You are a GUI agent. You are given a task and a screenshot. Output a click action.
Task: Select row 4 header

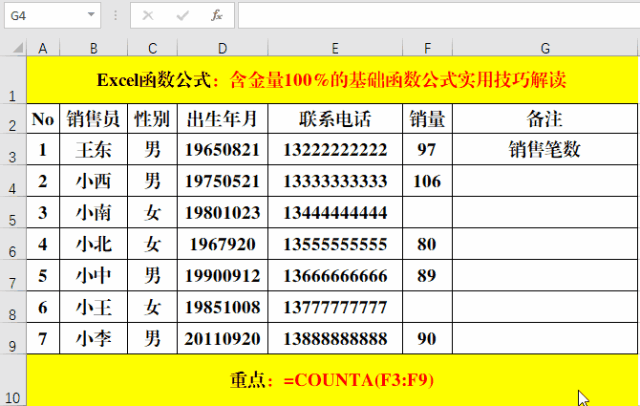(x=13, y=181)
